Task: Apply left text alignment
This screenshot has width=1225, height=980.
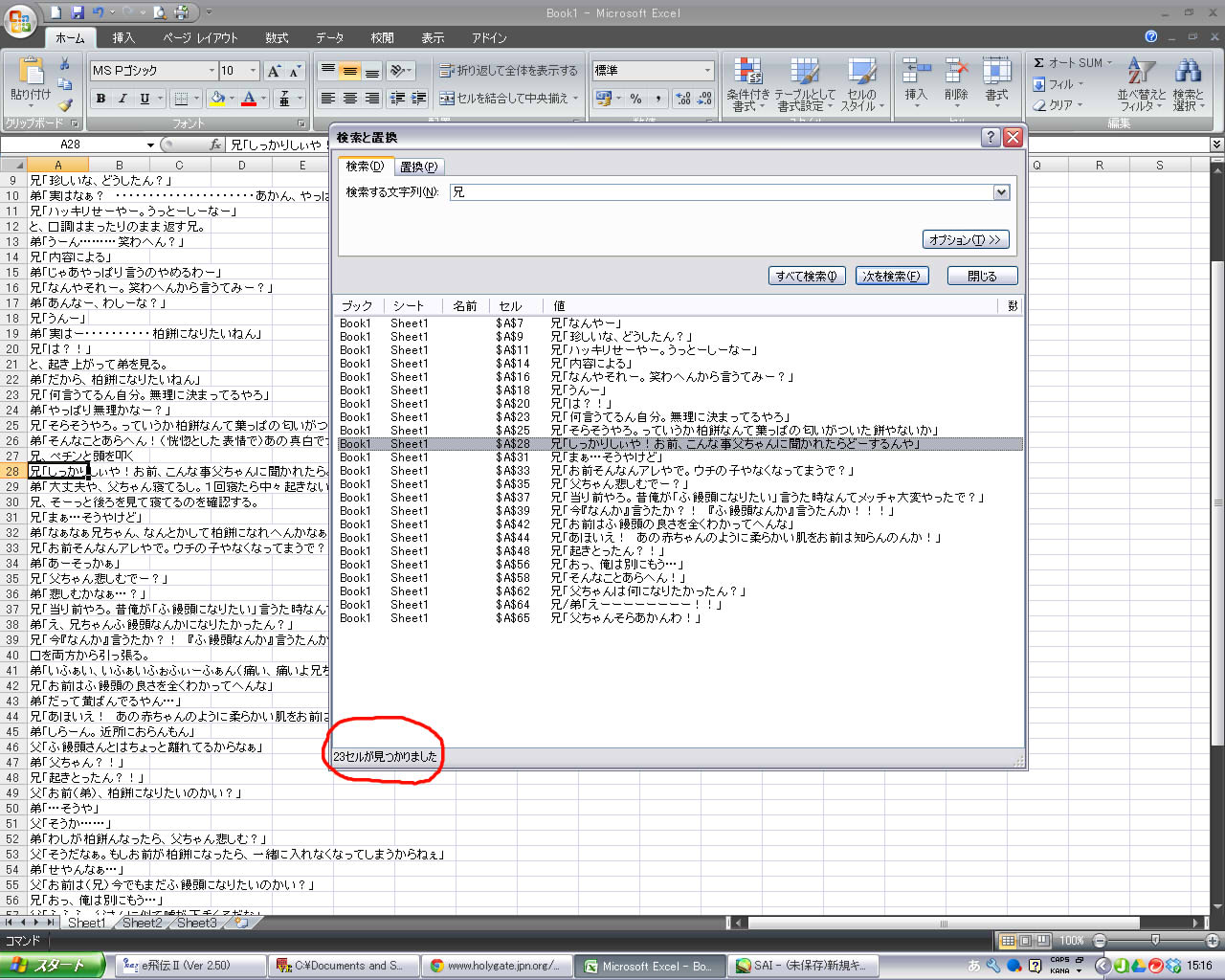Action: click(328, 99)
